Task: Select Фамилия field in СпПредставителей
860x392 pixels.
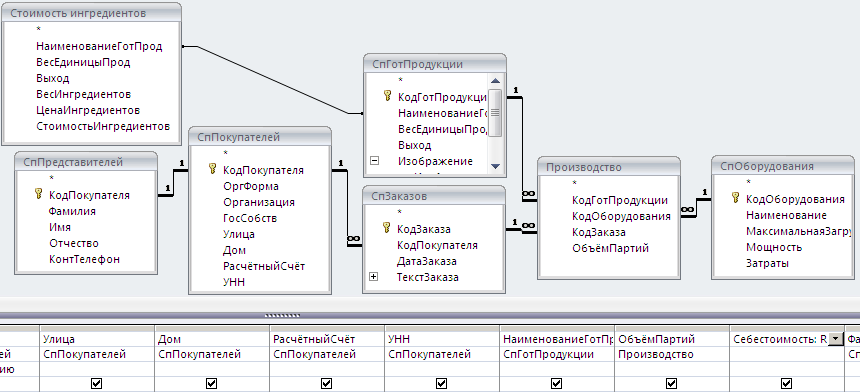Action: (x=72, y=211)
